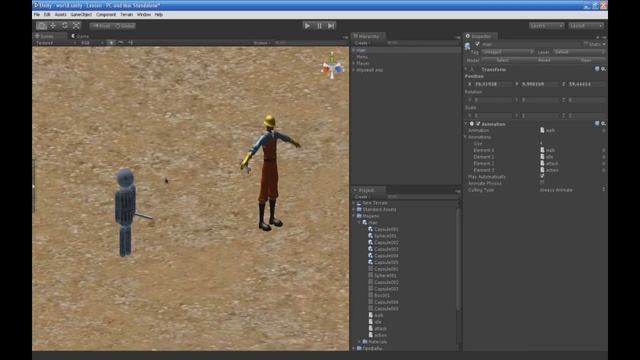Click the object picker for Animation clip field
Image resolution: width=640 pixels, height=360 pixels.
click(604, 131)
